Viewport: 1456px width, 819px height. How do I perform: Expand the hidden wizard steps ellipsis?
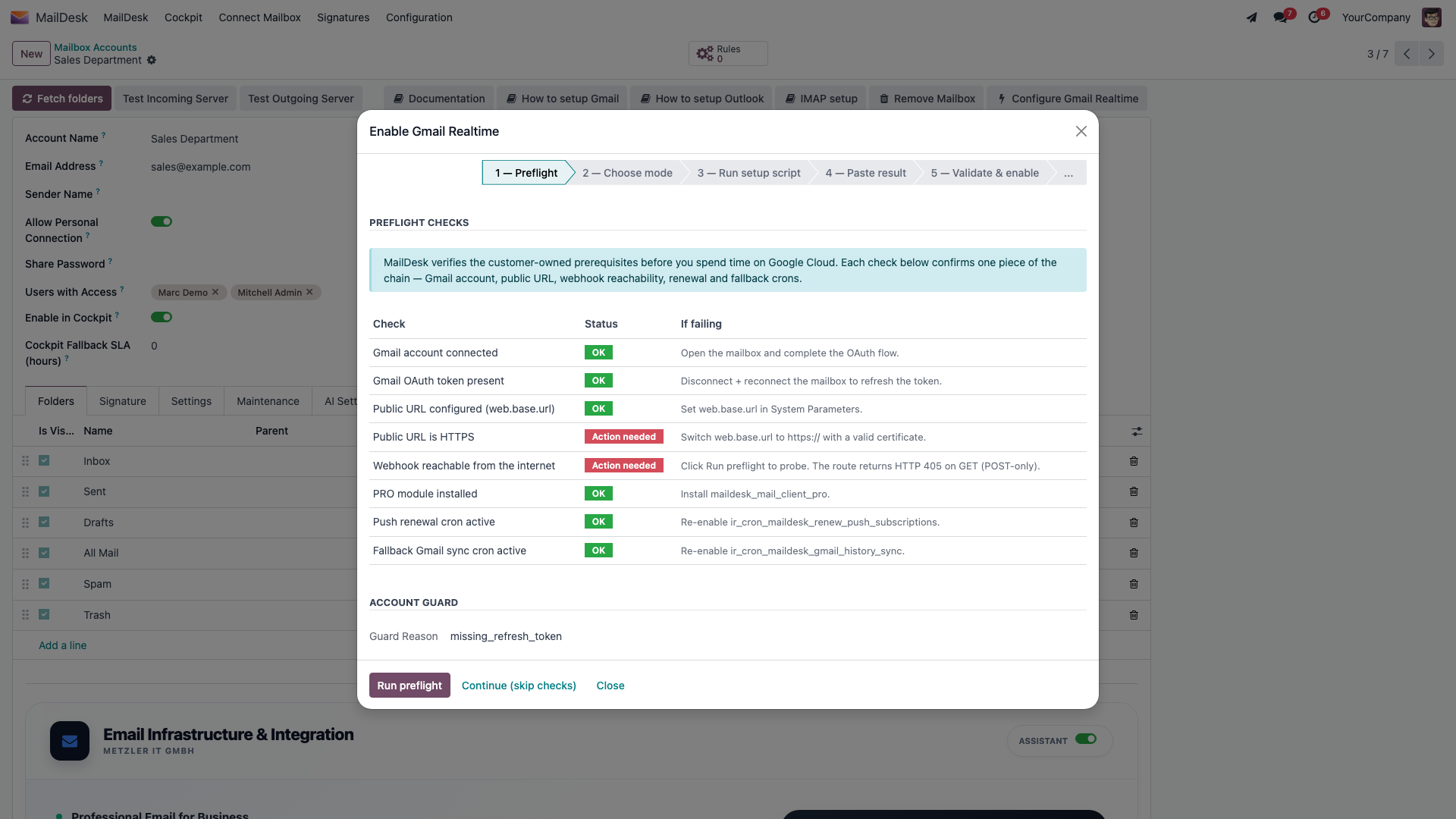1068,173
